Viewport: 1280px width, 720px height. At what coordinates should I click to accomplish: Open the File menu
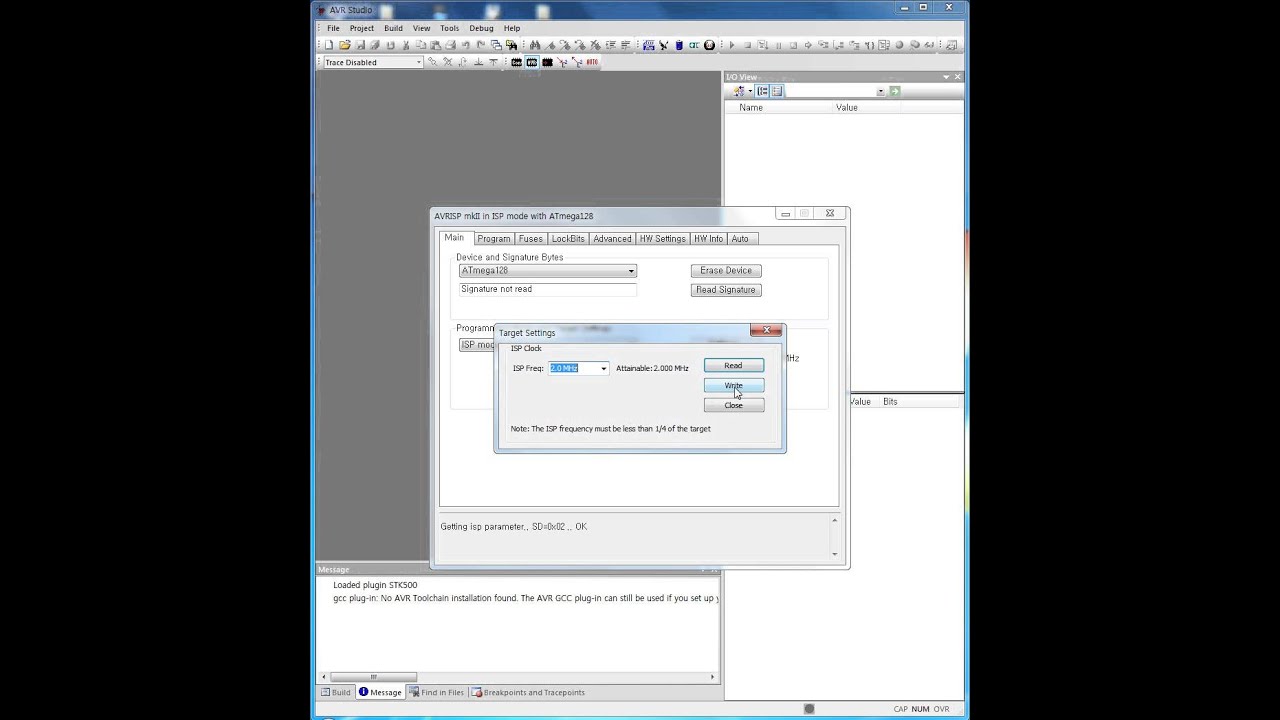click(333, 28)
